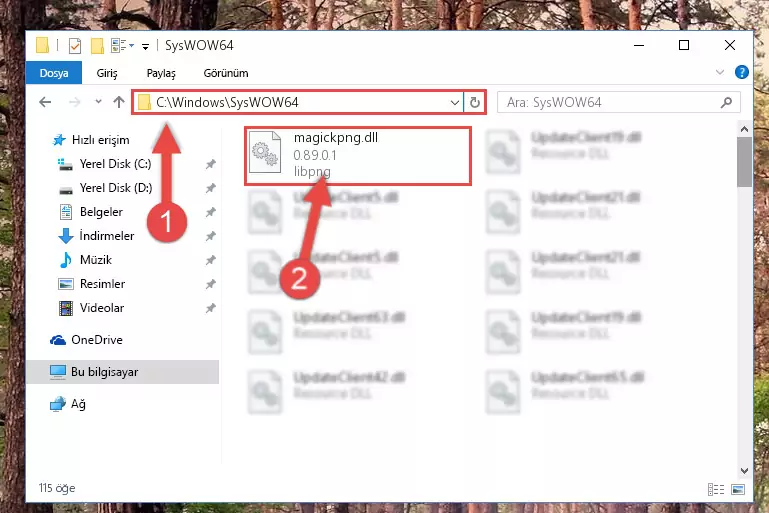This screenshot has height=513, width=769.
Task: Click the pin icon beside Müzik
Action: tap(210, 260)
